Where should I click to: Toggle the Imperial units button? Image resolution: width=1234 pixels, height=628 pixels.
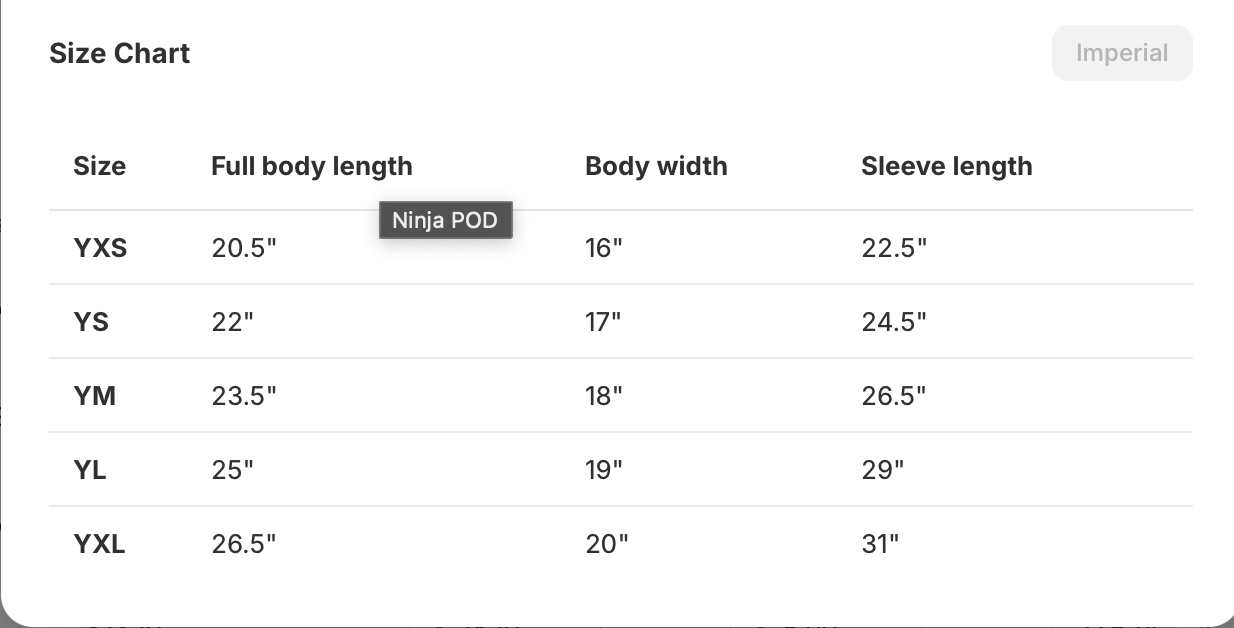(x=1121, y=53)
